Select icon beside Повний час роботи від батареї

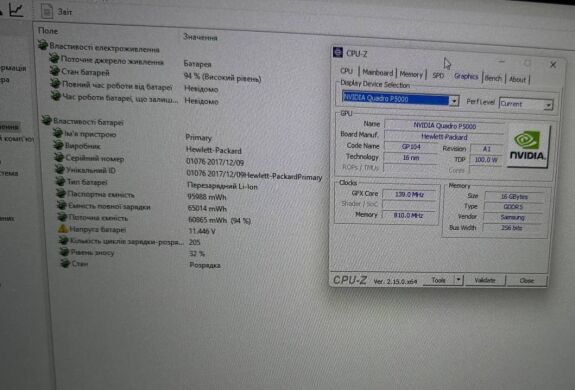click(55, 84)
